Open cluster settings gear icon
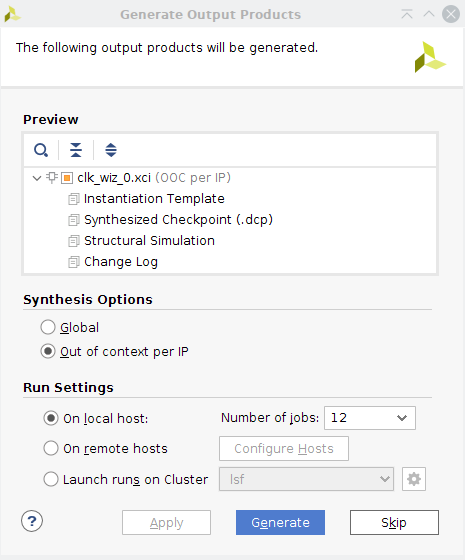The width and height of the screenshot is (465, 560). [414, 479]
